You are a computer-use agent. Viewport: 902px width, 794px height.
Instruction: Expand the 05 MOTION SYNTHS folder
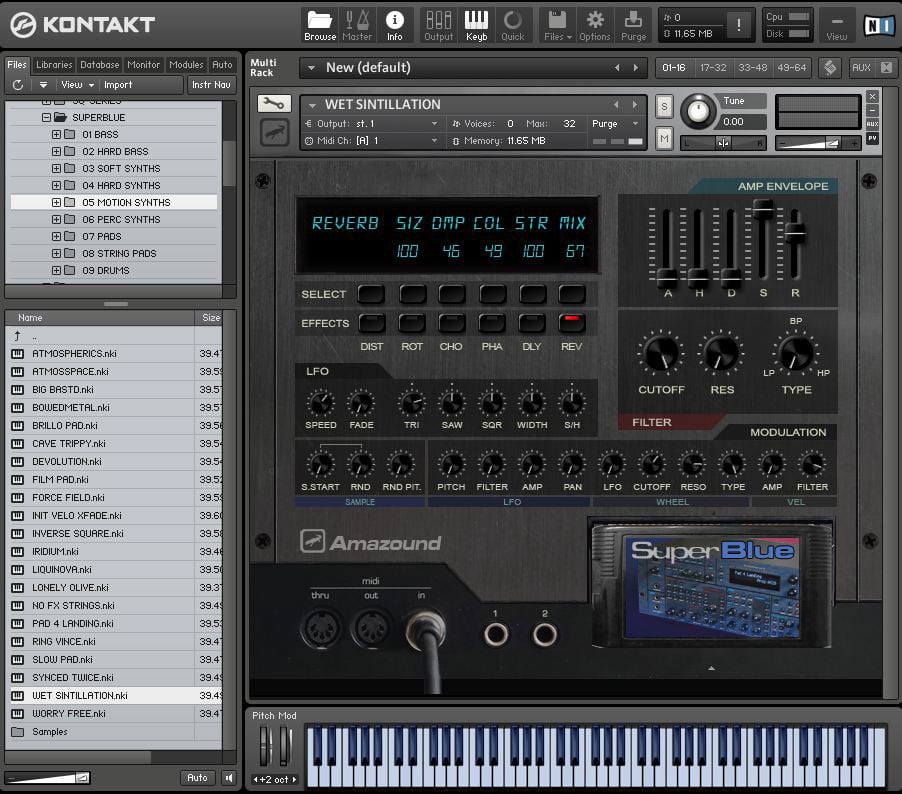56,202
